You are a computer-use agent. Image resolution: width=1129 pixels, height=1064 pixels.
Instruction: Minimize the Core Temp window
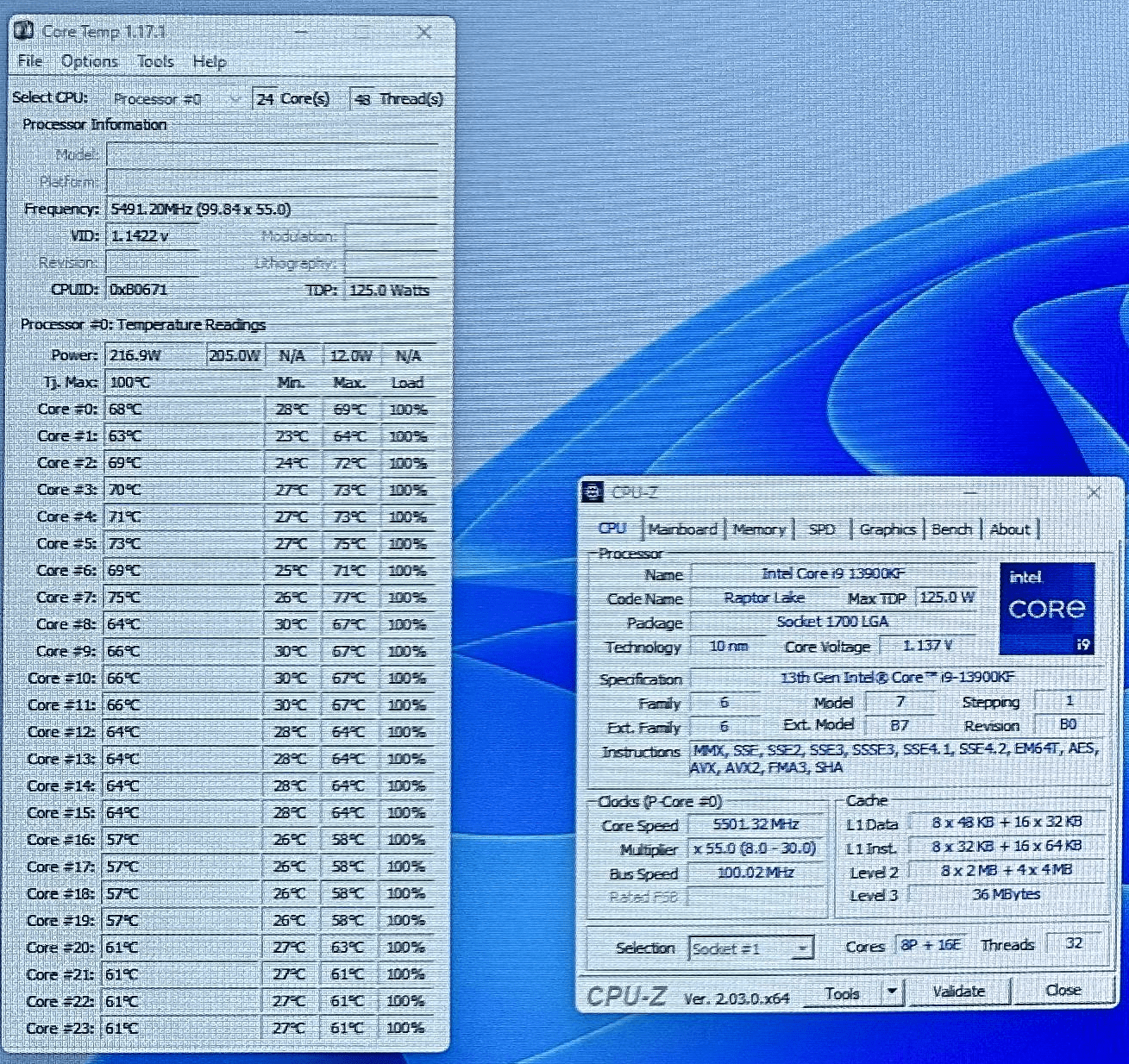[301, 33]
